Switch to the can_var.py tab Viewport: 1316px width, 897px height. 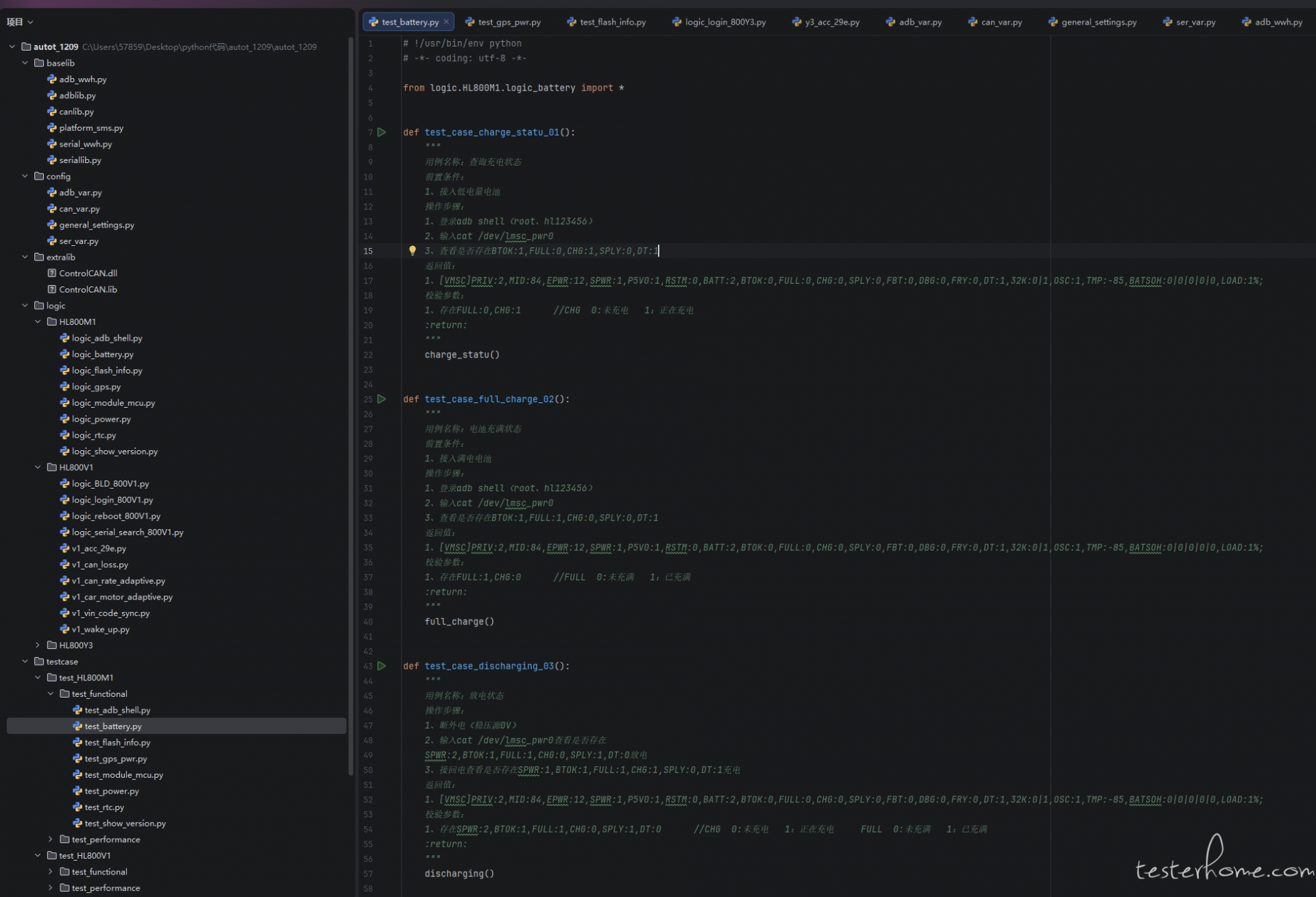1001,22
